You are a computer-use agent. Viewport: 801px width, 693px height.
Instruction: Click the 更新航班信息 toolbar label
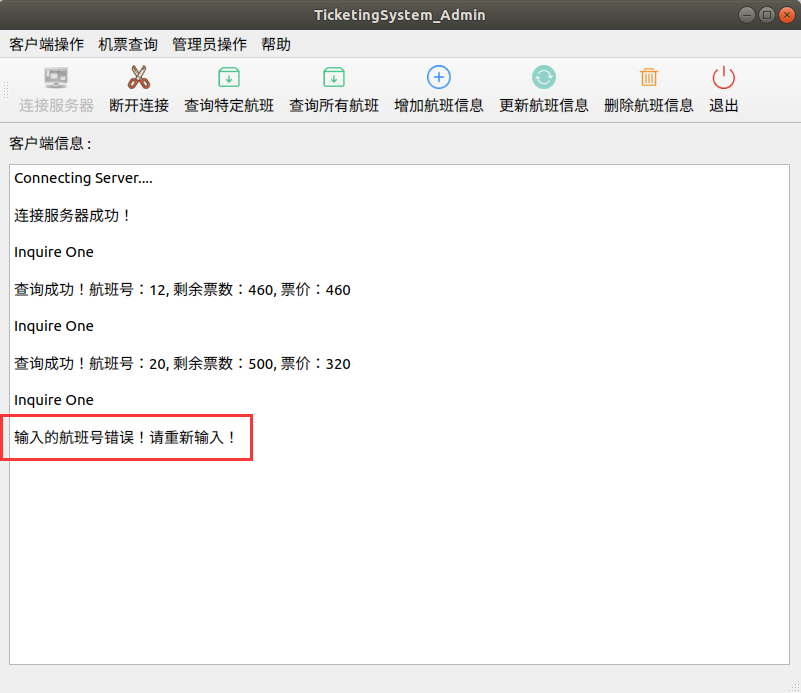pyautogui.click(x=544, y=105)
